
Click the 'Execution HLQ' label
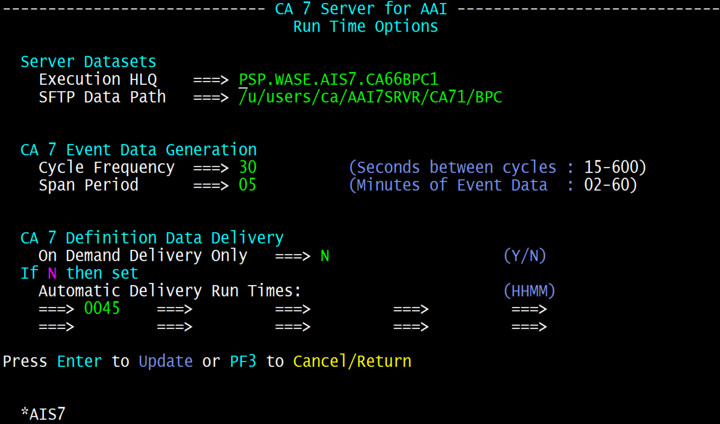tap(97, 79)
